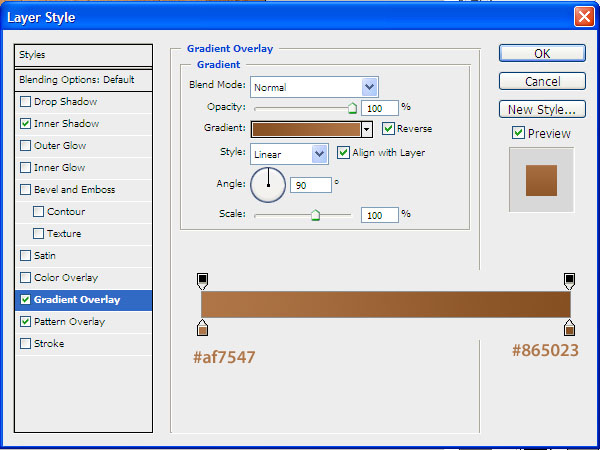Image resolution: width=600 pixels, height=450 pixels.
Task: Toggle the Align with Layer checkbox
Action: point(344,153)
